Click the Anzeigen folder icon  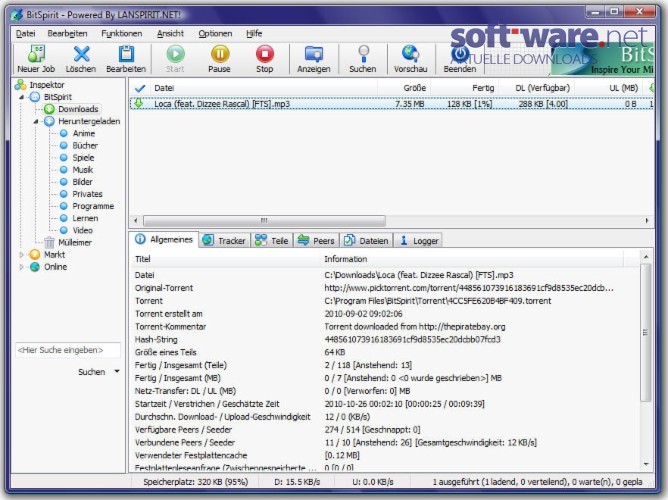click(x=314, y=59)
